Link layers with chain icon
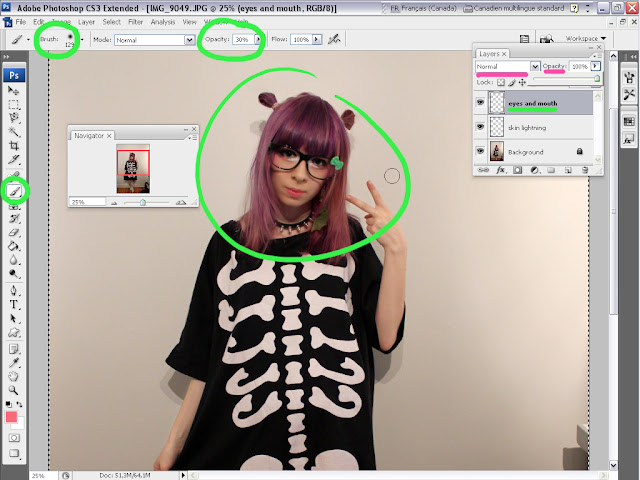The height and width of the screenshot is (480, 640). click(483, 170)
